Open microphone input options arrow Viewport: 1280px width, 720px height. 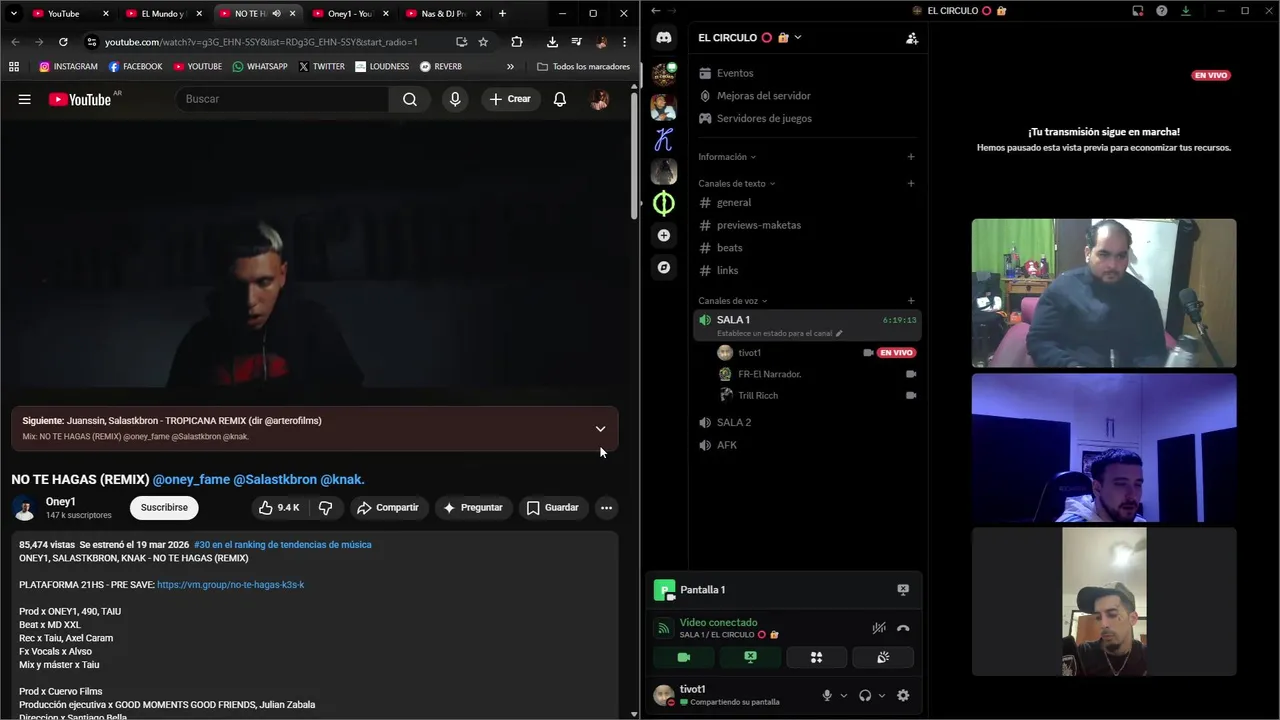coord(844,696)
